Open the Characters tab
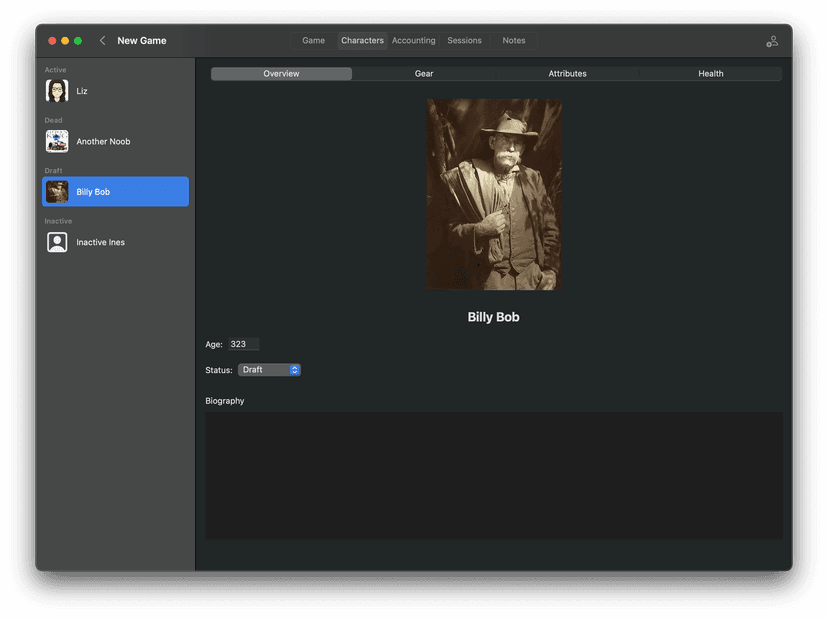Viewport: 828px width, 618px height. tap(362, 41)
